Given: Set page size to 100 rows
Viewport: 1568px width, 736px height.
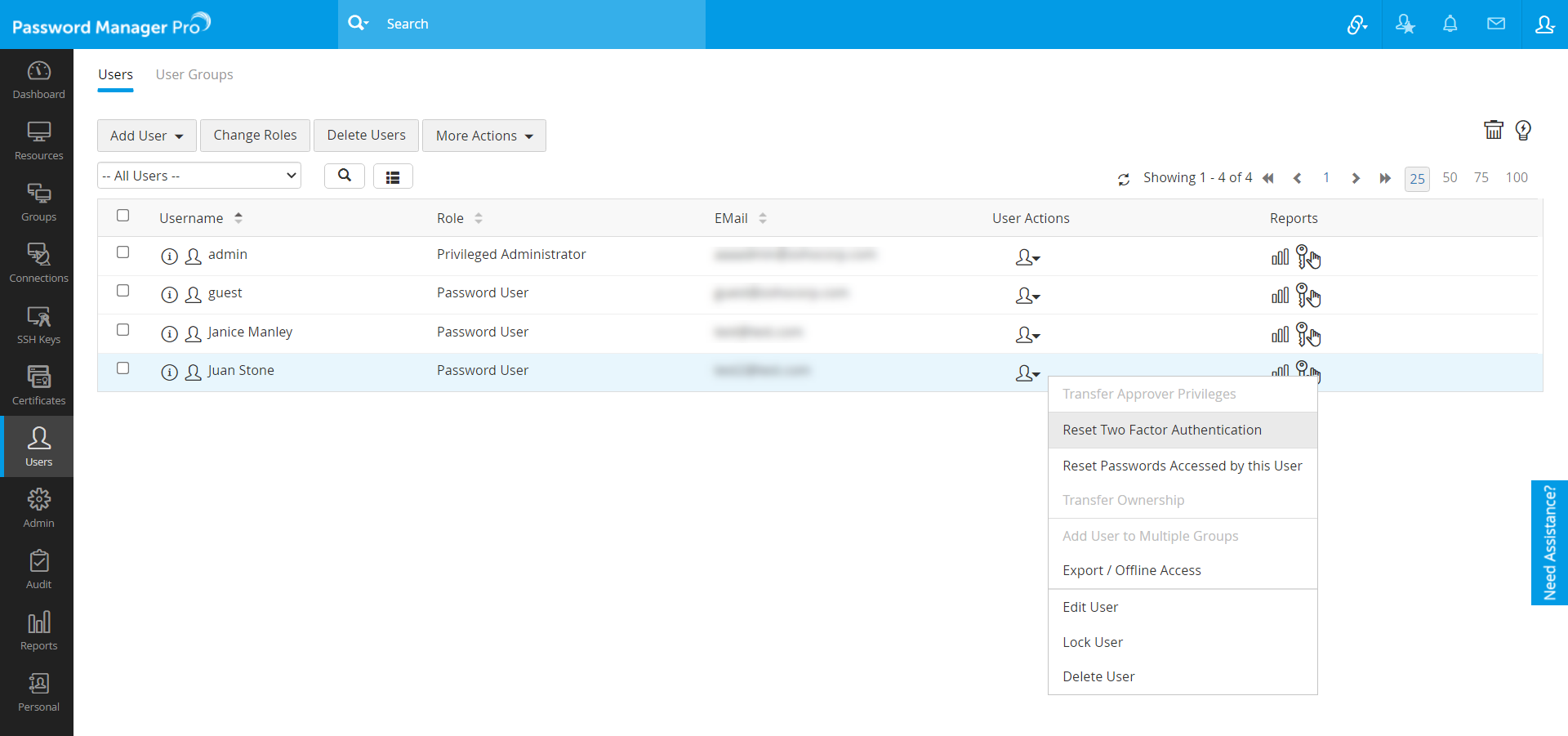Looking at the screenshot, I should pos(1517,177).
